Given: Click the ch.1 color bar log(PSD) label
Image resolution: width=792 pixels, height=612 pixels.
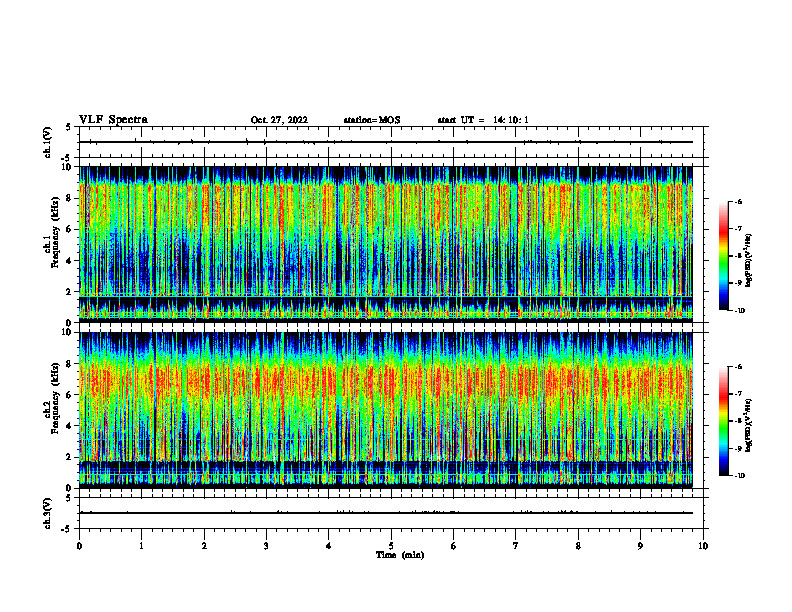Looking at the screenshot, I should click(x=749, y=261).
